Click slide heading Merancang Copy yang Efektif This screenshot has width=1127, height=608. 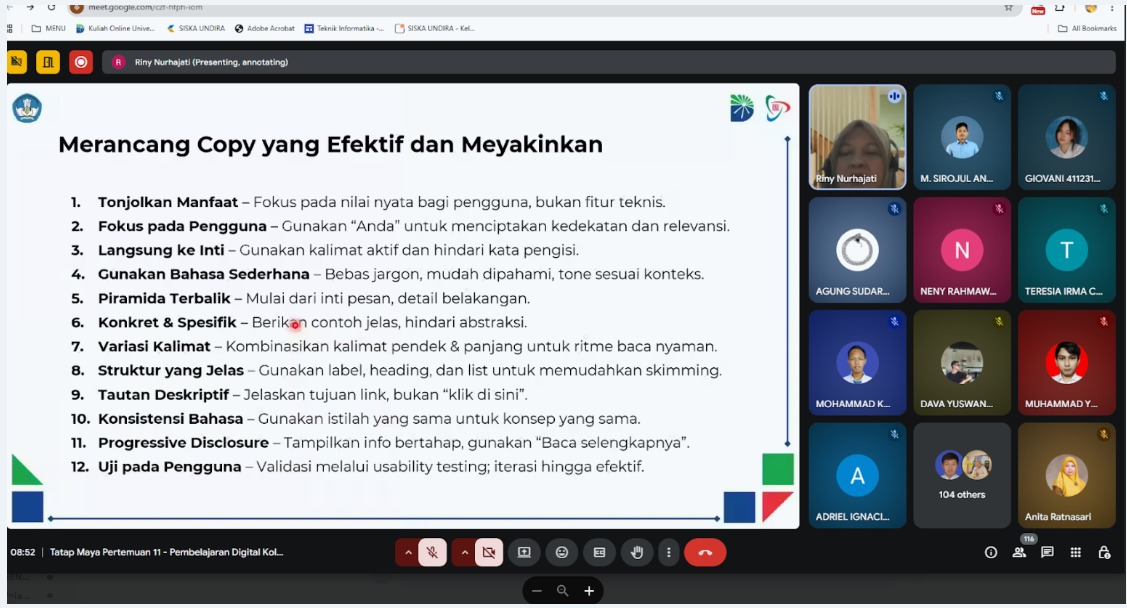coord(331,144)
